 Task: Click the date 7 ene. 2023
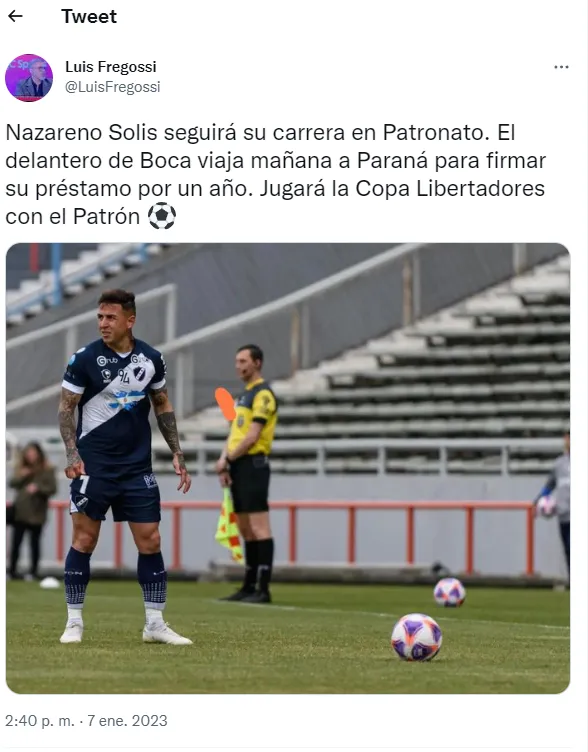tap(127, 720)
